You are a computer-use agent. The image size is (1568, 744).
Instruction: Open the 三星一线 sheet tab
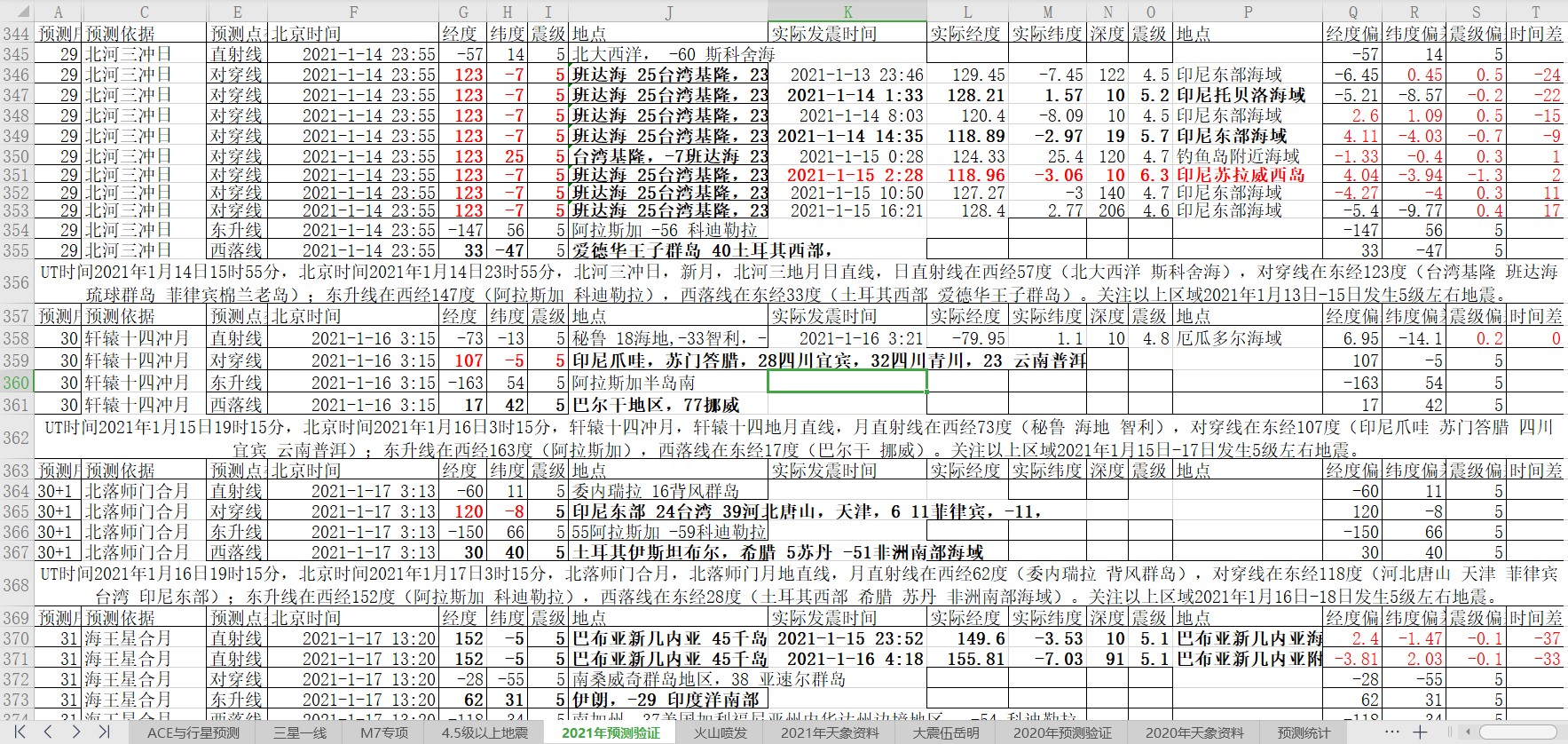click(x=299, y=732)
